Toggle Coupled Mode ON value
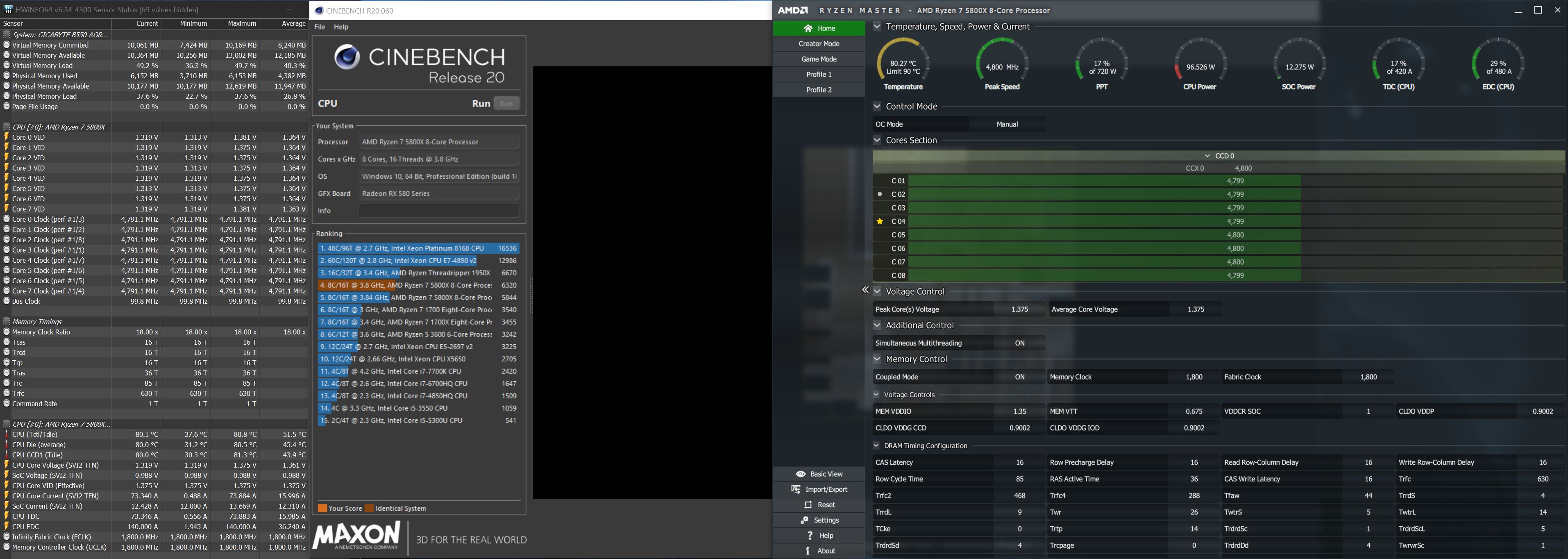The image size is (1568, 559). coord(1019,377)
